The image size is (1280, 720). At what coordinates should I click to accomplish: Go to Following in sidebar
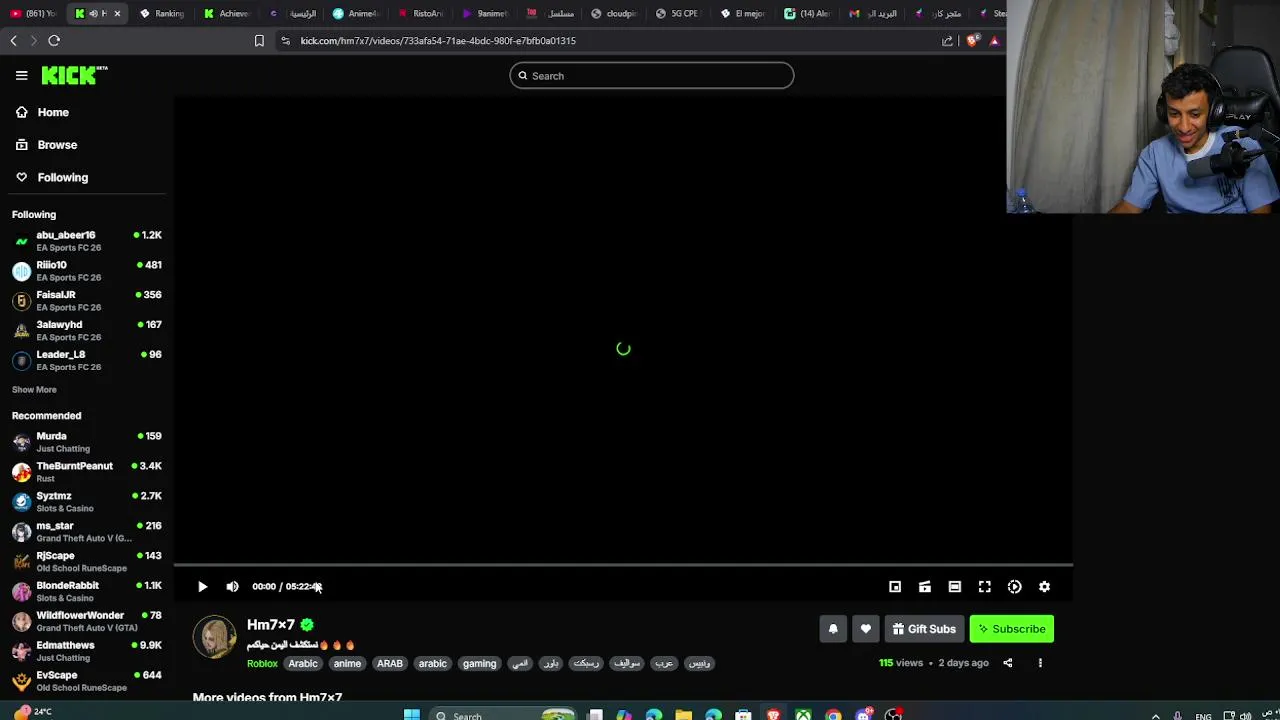tap(63, 177)
